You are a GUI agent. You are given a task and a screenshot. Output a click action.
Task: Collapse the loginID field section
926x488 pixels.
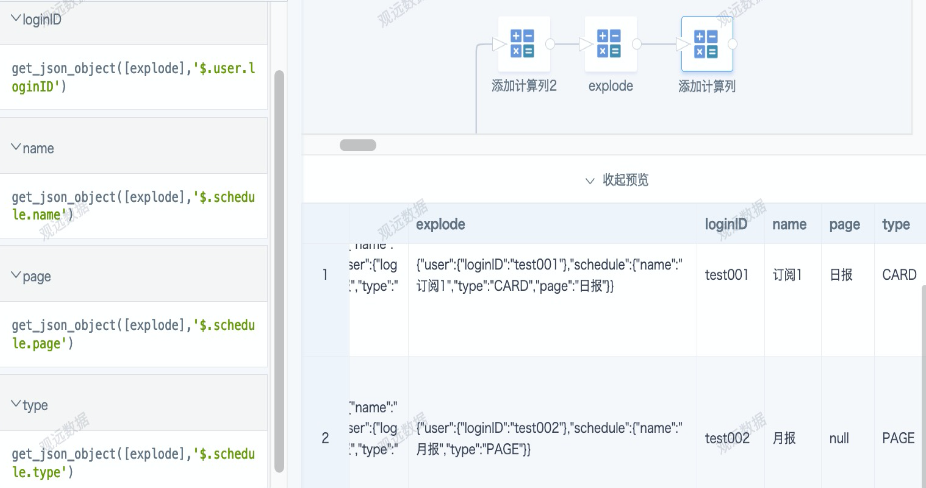click(x=16, y=19)
